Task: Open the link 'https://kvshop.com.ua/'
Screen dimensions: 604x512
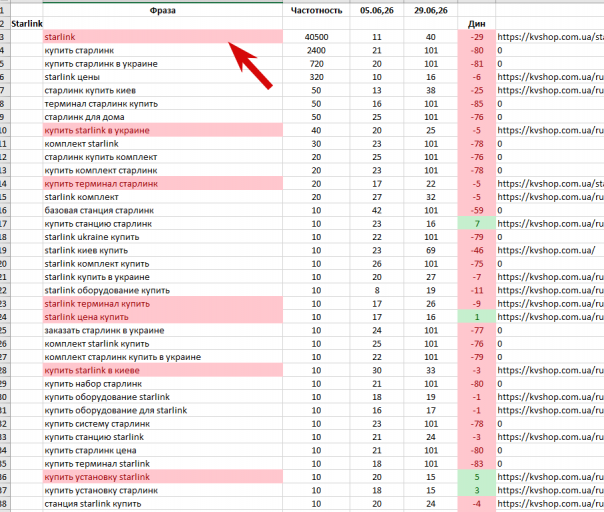Action: [x=546, y=250]
